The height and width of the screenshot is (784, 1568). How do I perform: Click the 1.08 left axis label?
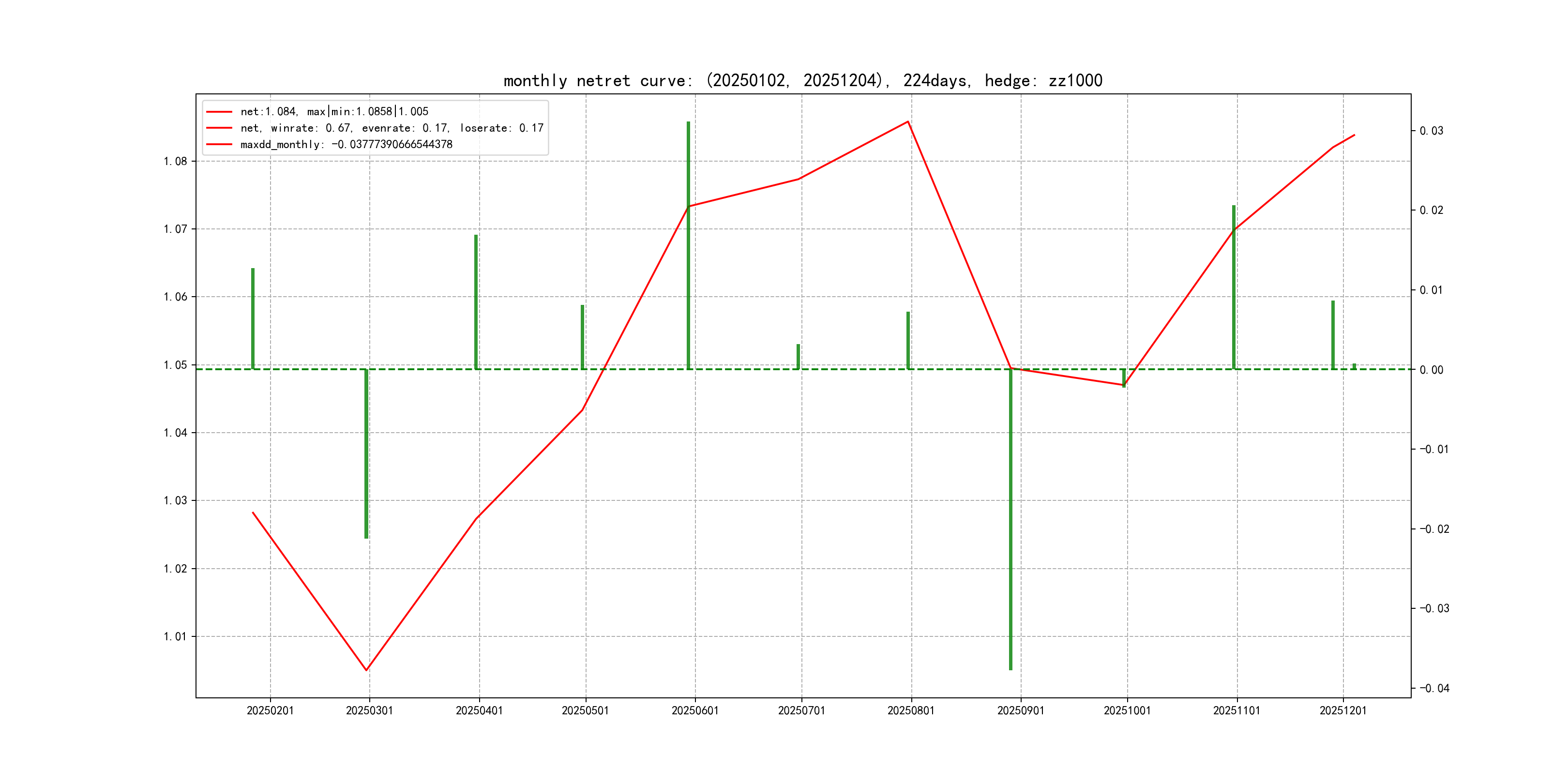point(175,161)
